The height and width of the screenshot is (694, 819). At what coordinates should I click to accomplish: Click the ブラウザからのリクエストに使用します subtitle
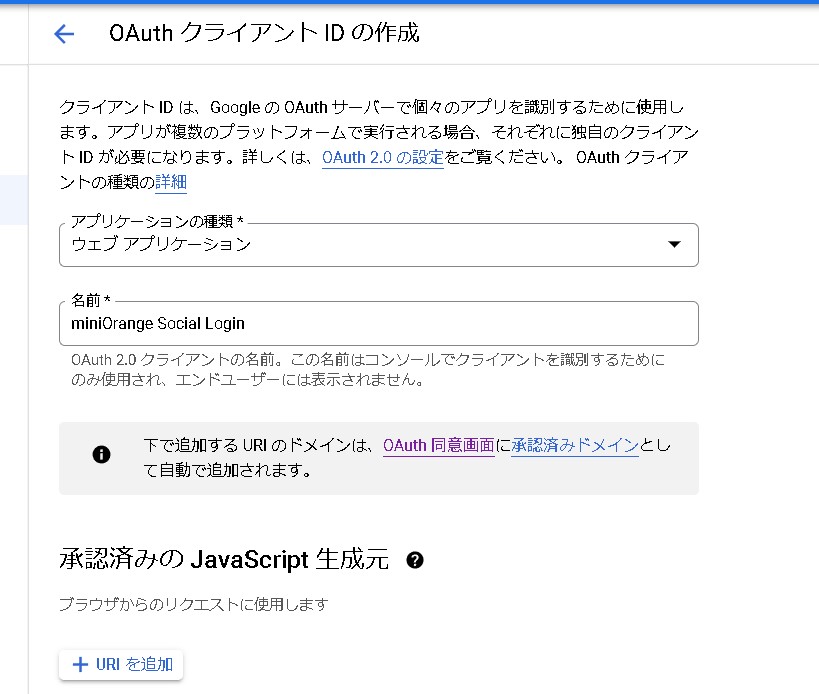194,604
